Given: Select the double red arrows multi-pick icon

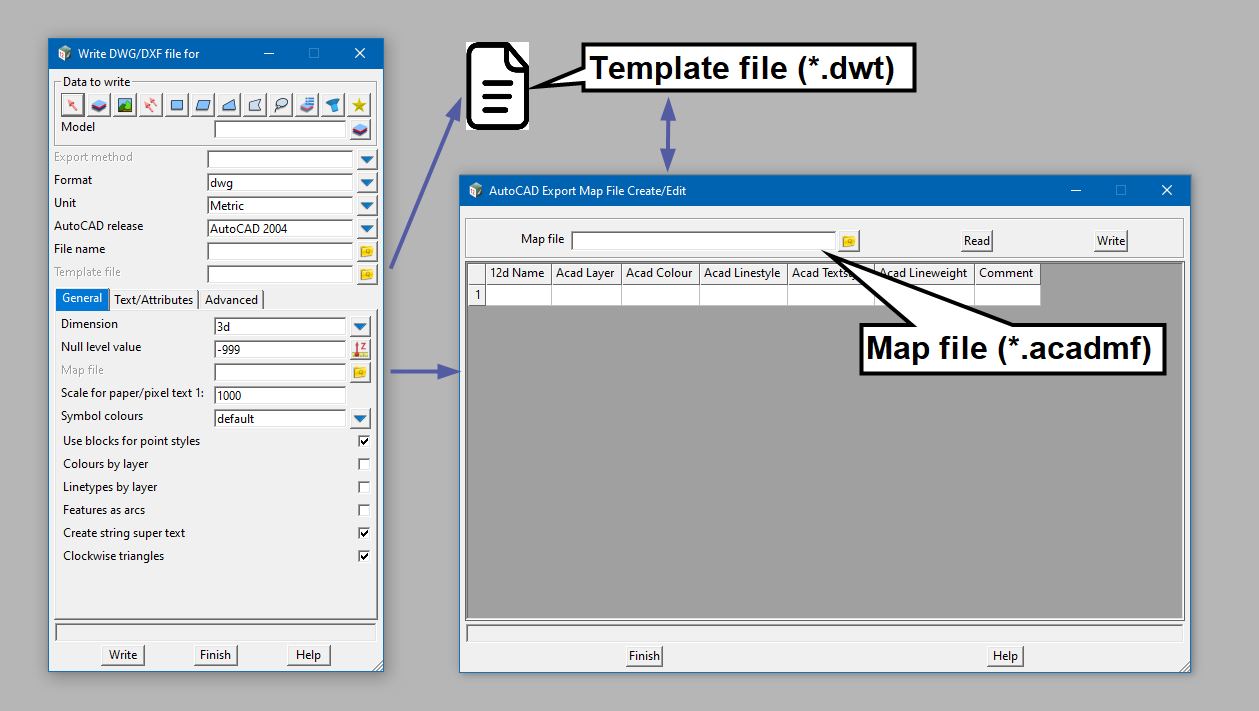Looking at the screenshot, I should tap(151, 104).
